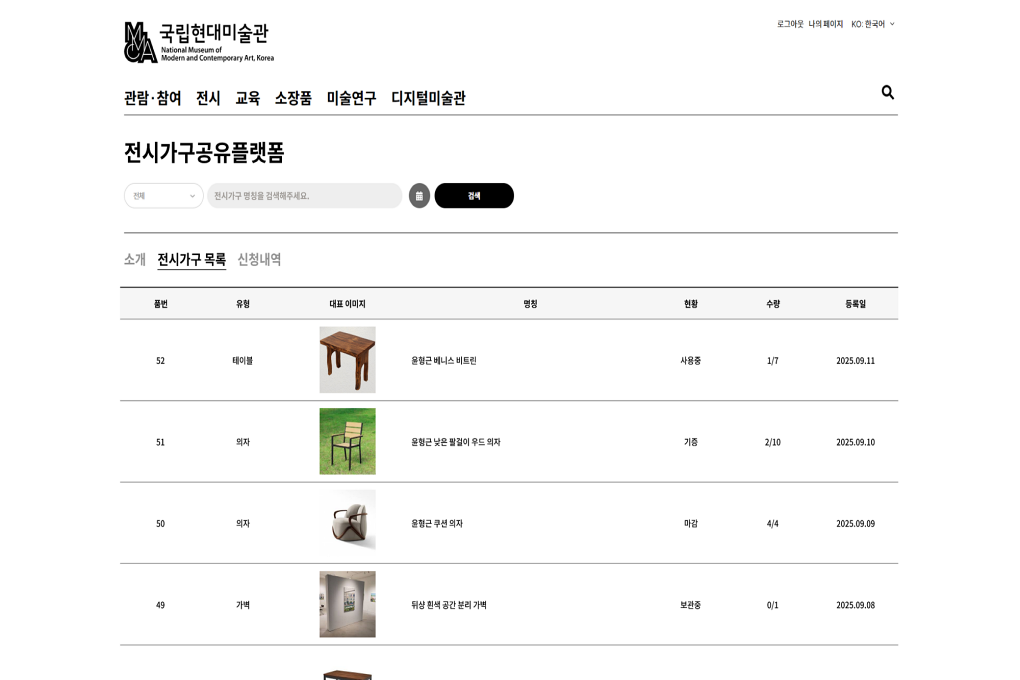
Task: Click the 전시가구 명칭 search input field
Action: coord(304,195)
